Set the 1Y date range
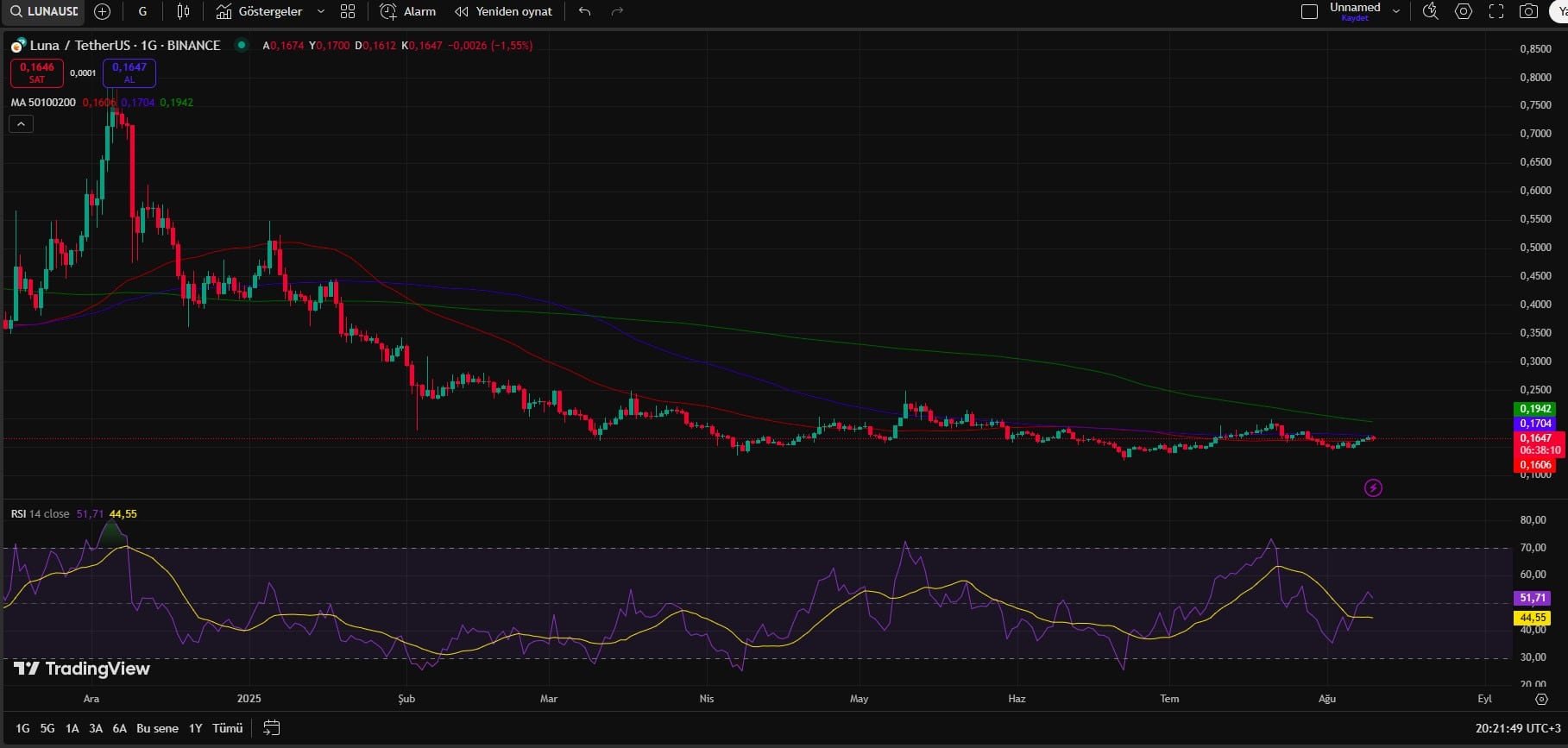 pyautogui.click(x=196, y=728)
